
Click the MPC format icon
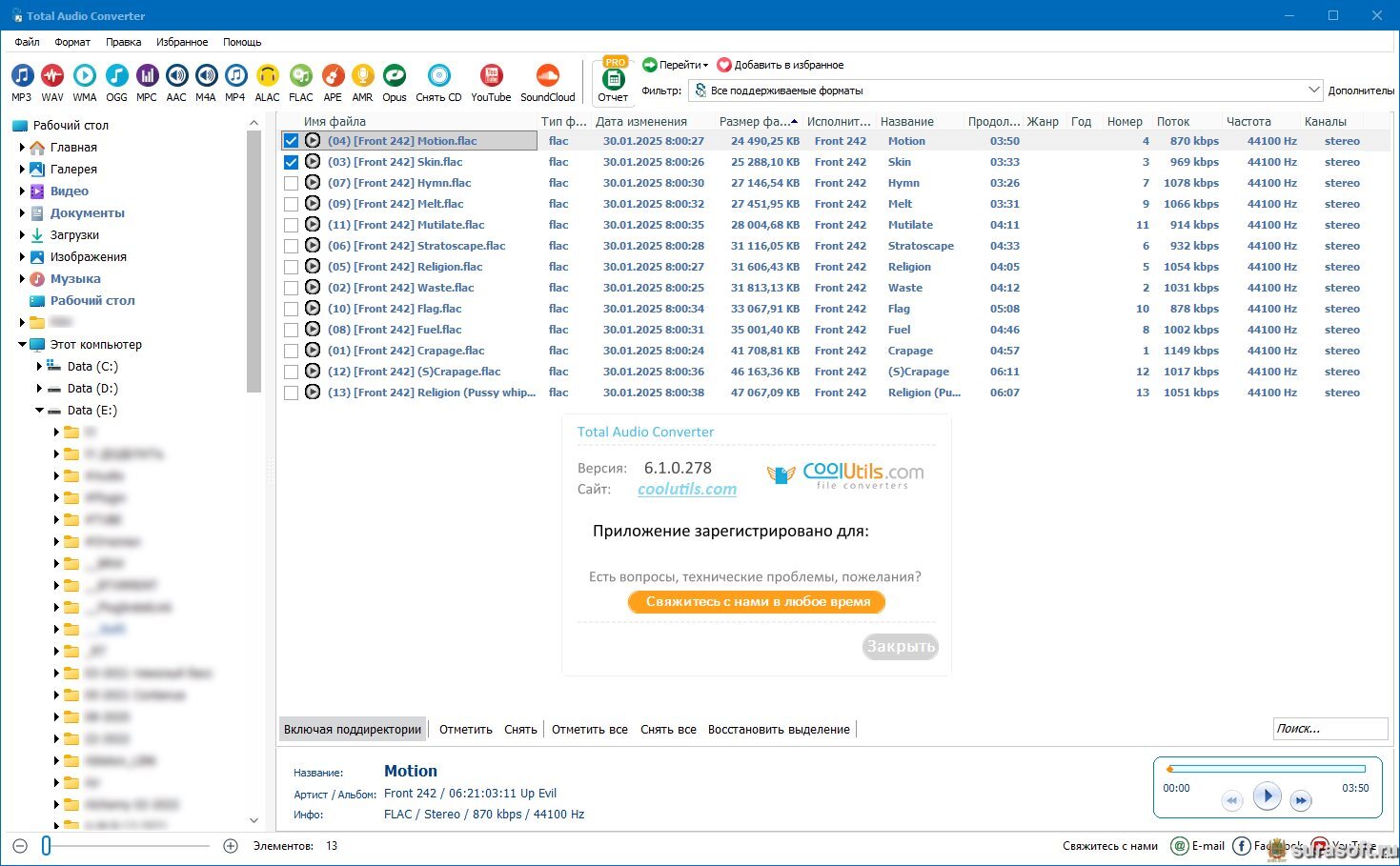pyautogui.click(x=147, y=76)
